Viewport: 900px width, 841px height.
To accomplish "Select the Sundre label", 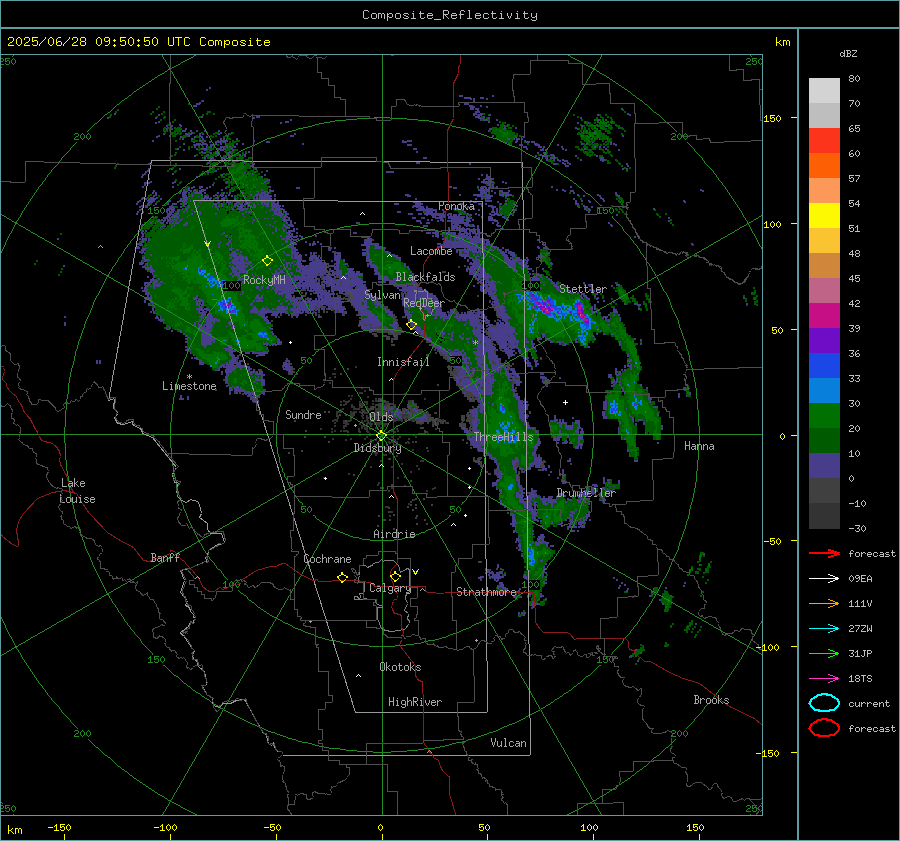I will point(303,414).
